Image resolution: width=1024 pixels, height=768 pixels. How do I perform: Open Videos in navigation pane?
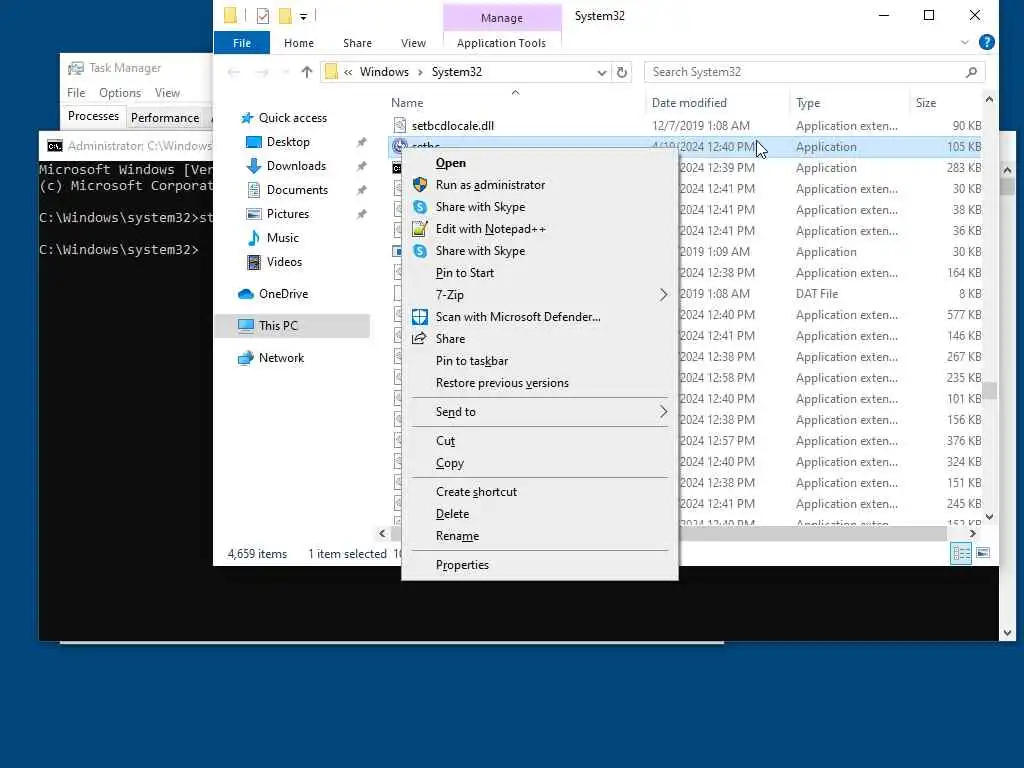coord(284,262)
